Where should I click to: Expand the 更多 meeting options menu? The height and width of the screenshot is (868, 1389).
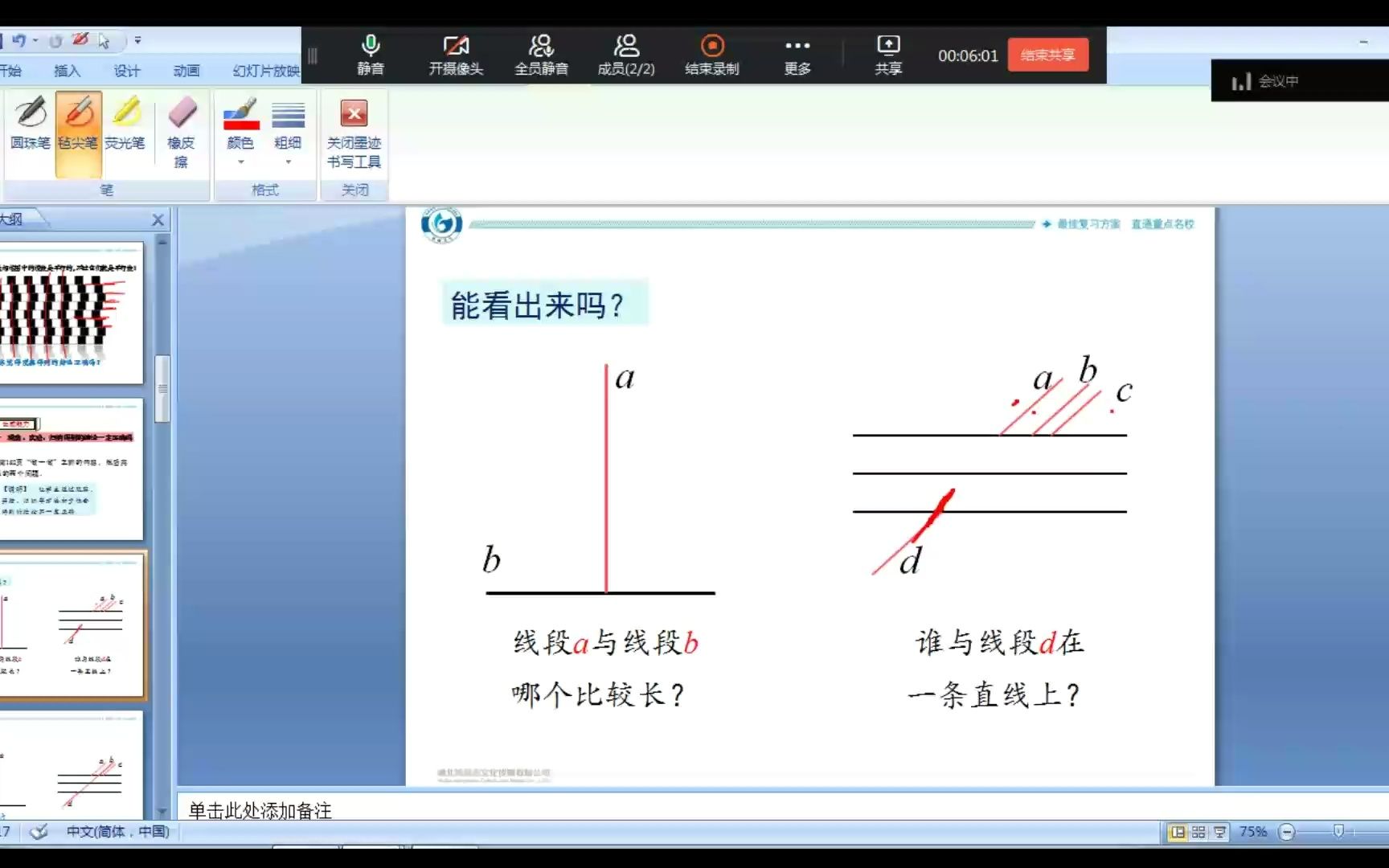point(797,54)
